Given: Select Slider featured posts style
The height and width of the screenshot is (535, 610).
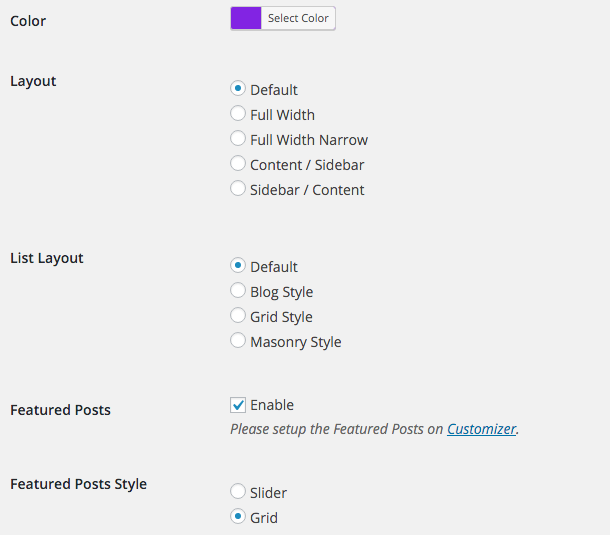Looking at the screenshot, I should [238, 491].
